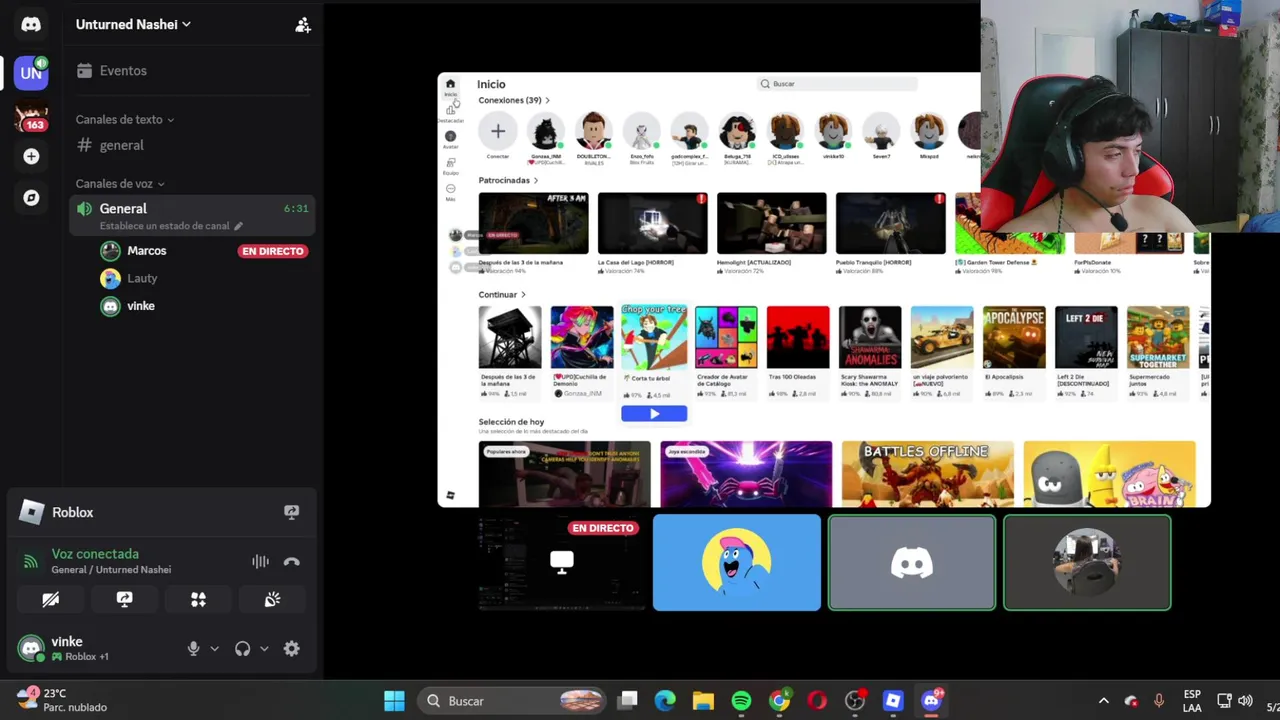The width and height of the screenshot is (1280, 720).
Task: Launch an activity from the voice panel
Action: pos(198,599)
